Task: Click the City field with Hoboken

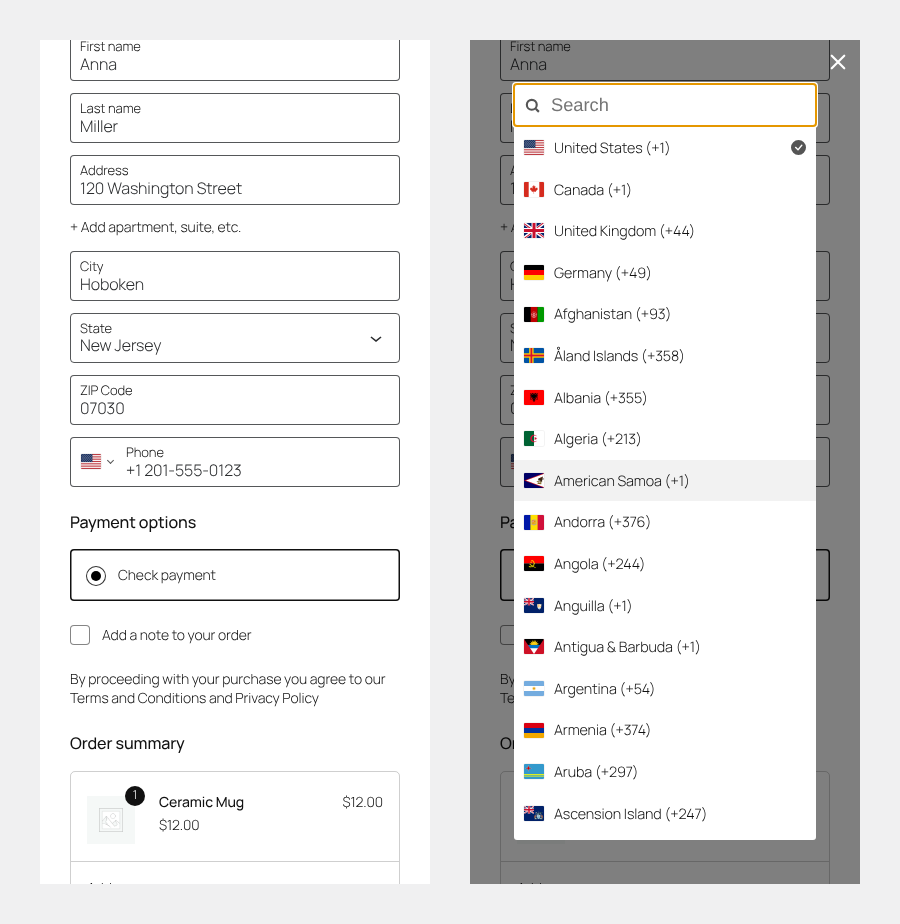Action: (235, 276)
